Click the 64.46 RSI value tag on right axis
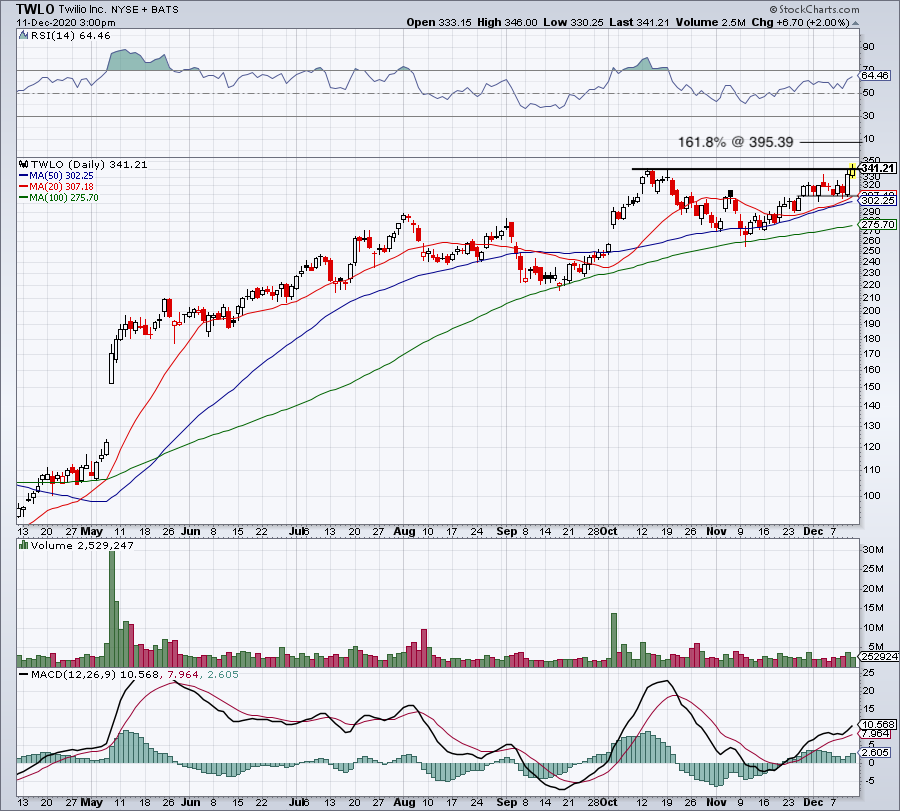This screenshot has width=900, height=811. pos(875,75)
